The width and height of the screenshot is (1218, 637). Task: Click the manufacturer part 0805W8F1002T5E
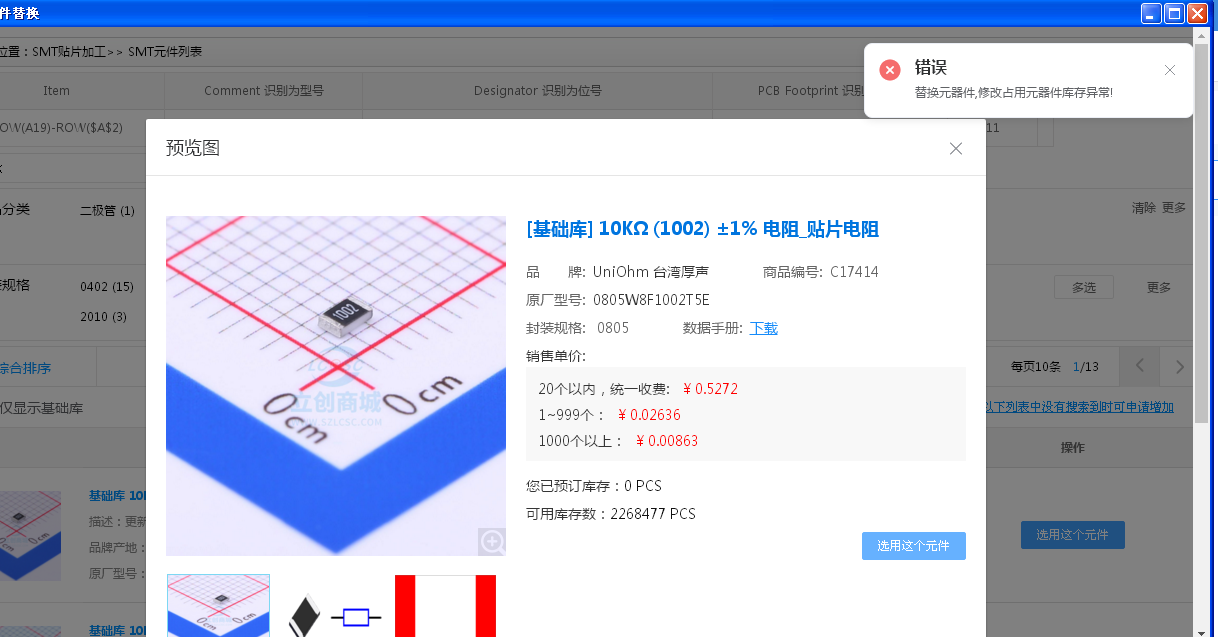[651, 300]
